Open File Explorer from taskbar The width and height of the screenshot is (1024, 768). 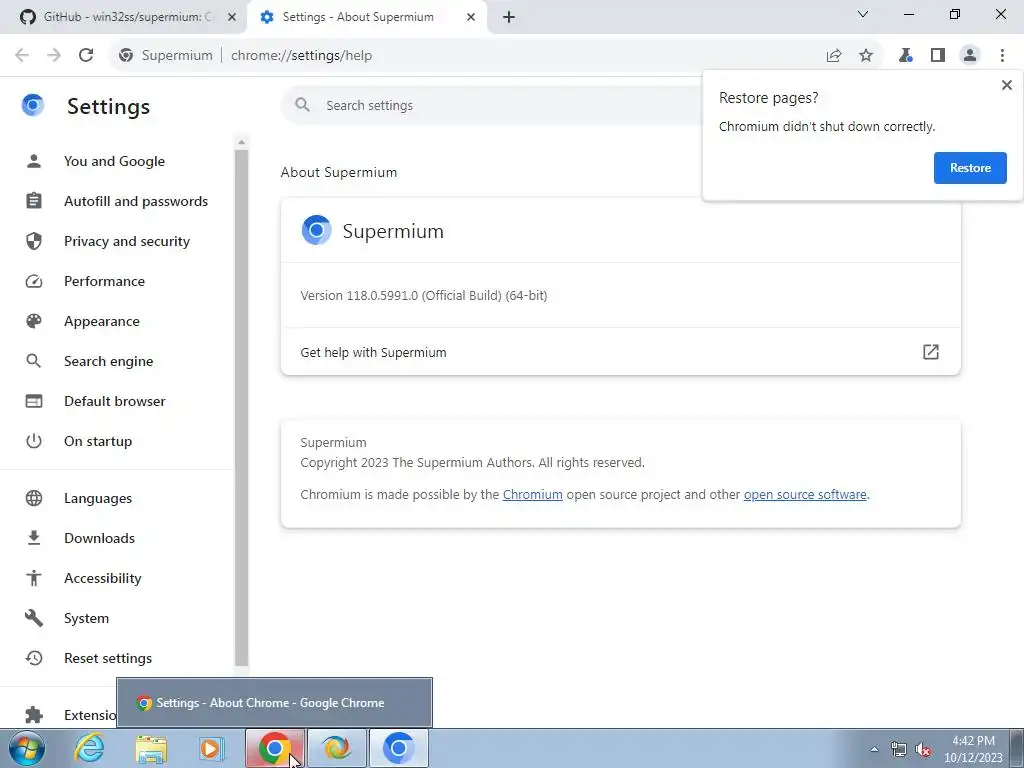pos(151,748)
